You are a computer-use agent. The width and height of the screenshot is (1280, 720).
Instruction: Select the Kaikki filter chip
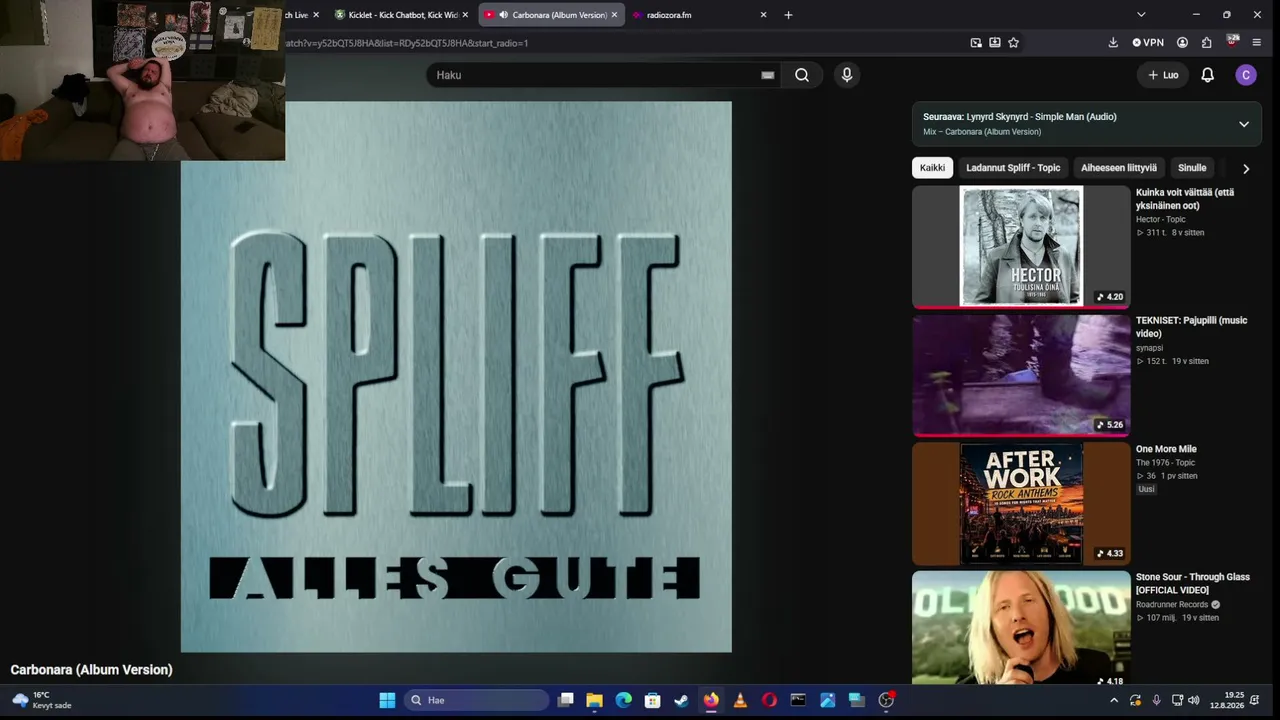[932, 168]
